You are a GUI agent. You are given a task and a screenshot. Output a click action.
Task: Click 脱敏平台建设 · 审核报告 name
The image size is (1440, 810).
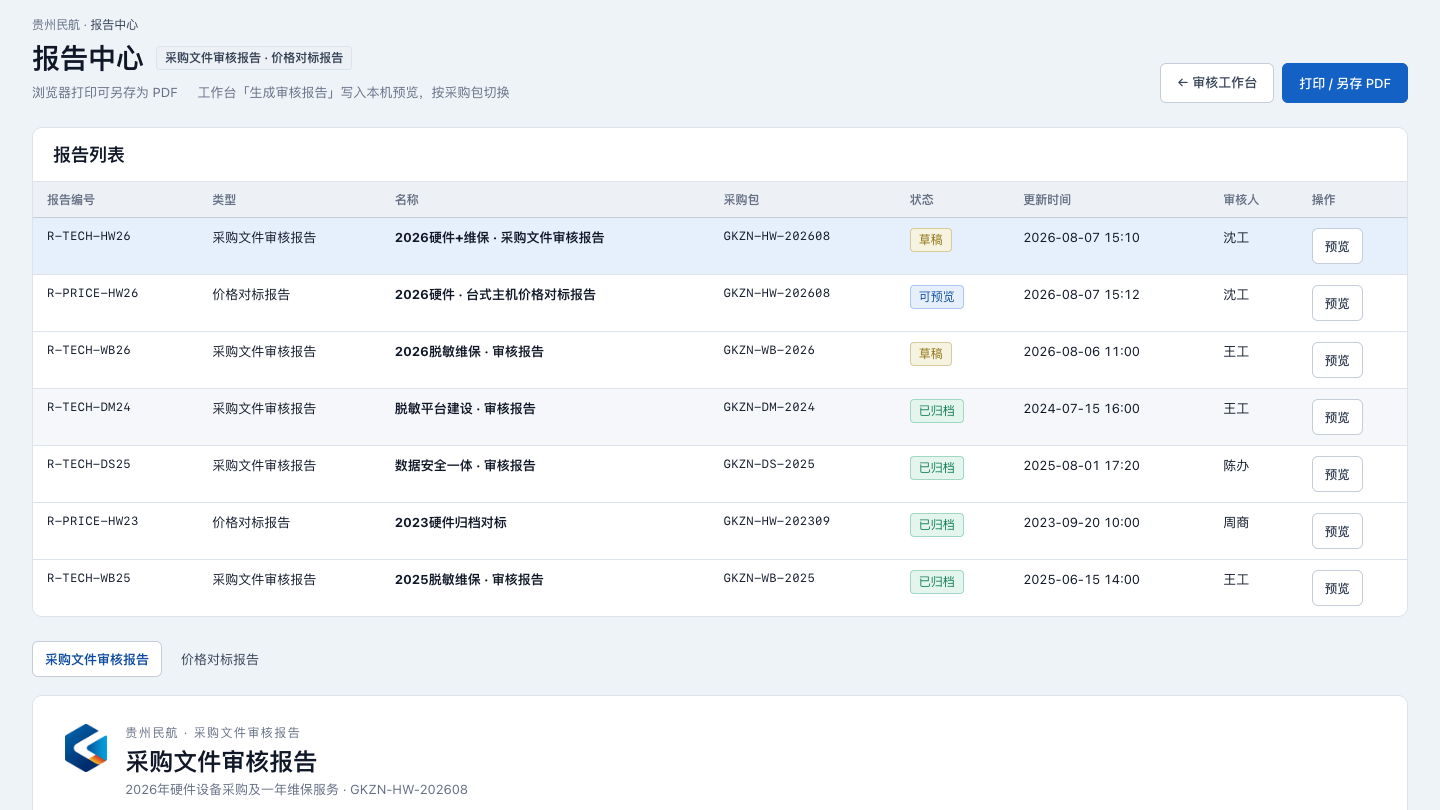tap(465, 409)
